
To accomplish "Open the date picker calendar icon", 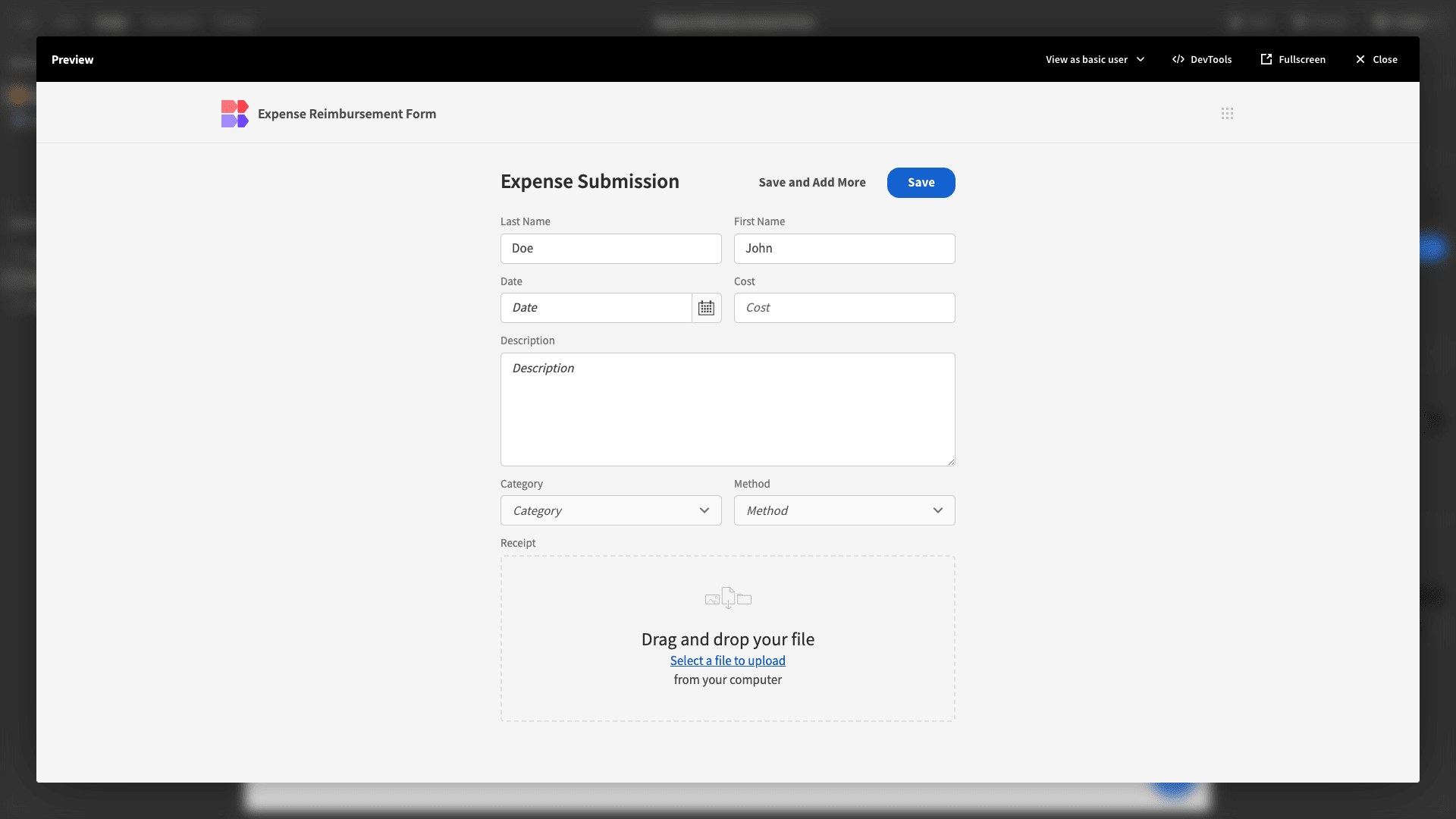I will [x=706, y=308].
